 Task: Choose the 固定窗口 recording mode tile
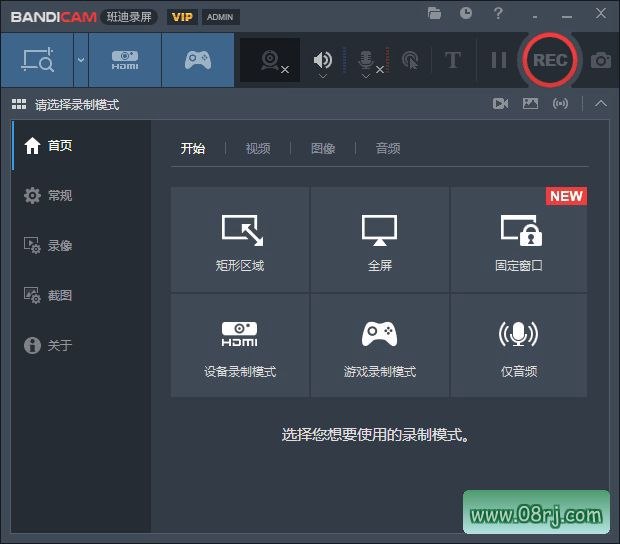point(519,240)
